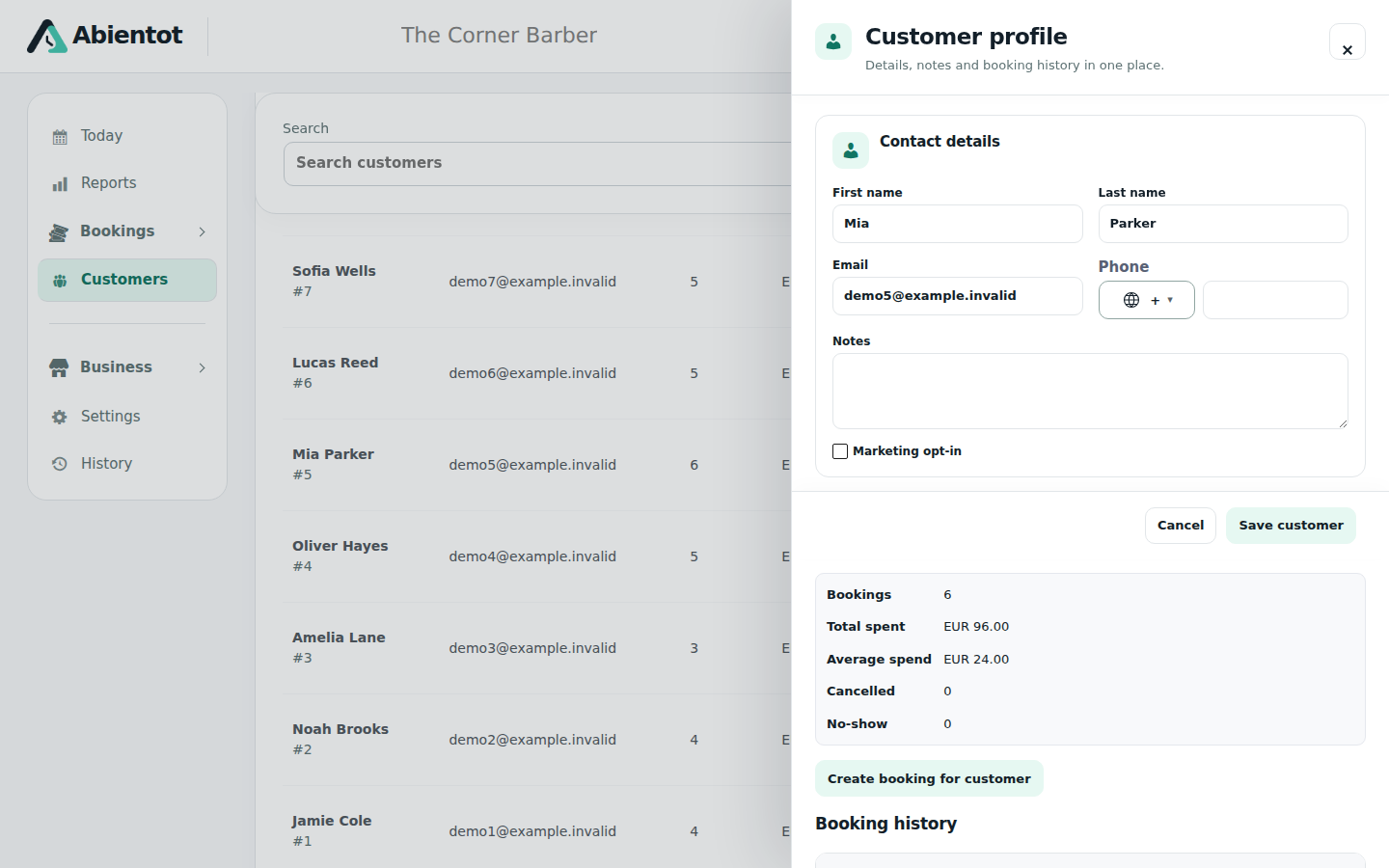Click the Abientot logo icon

[x=46, y=36]
